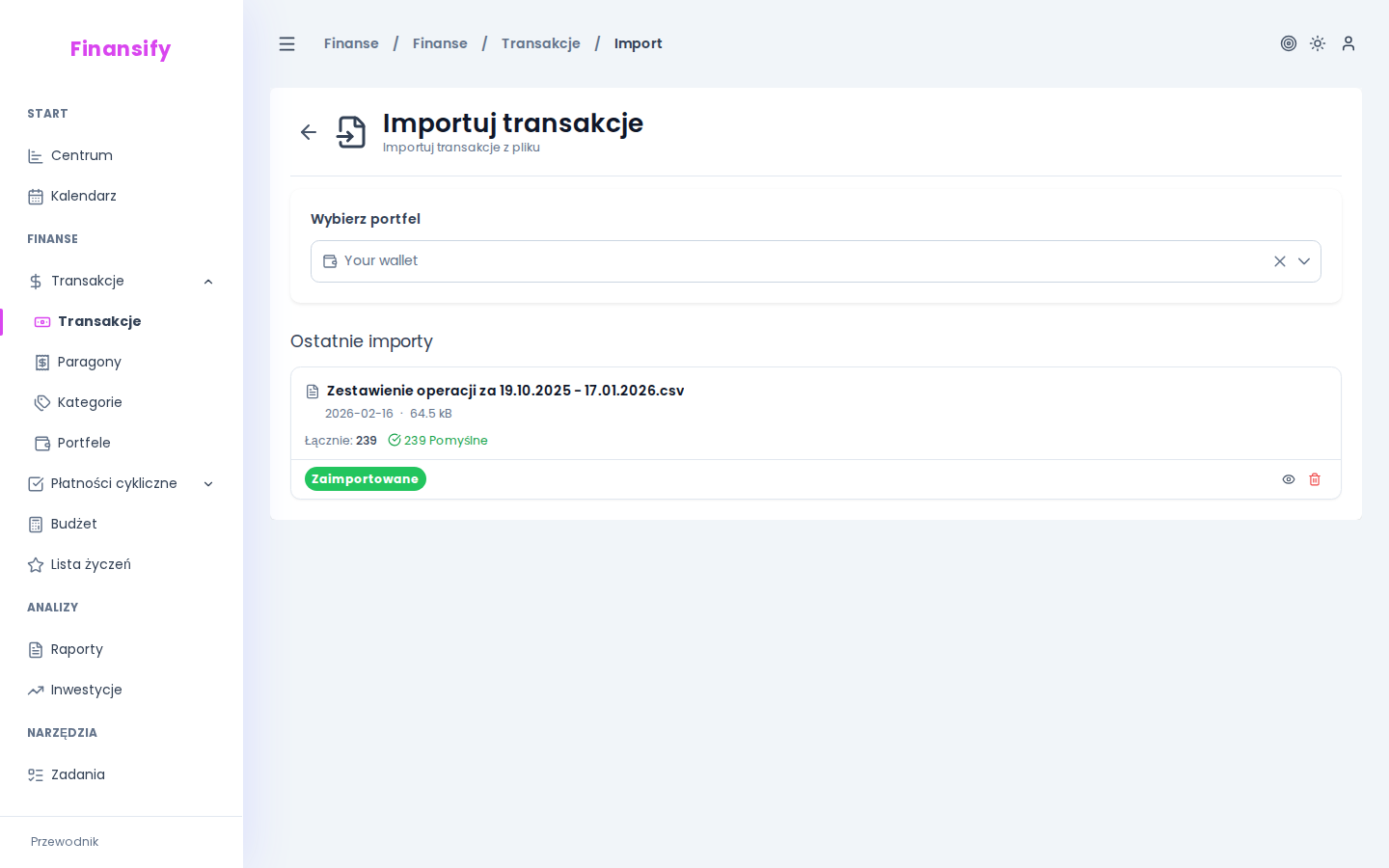Select Kategorie in the sidebar
Screen dimensions: 1389x868
(x=90, y=402)
